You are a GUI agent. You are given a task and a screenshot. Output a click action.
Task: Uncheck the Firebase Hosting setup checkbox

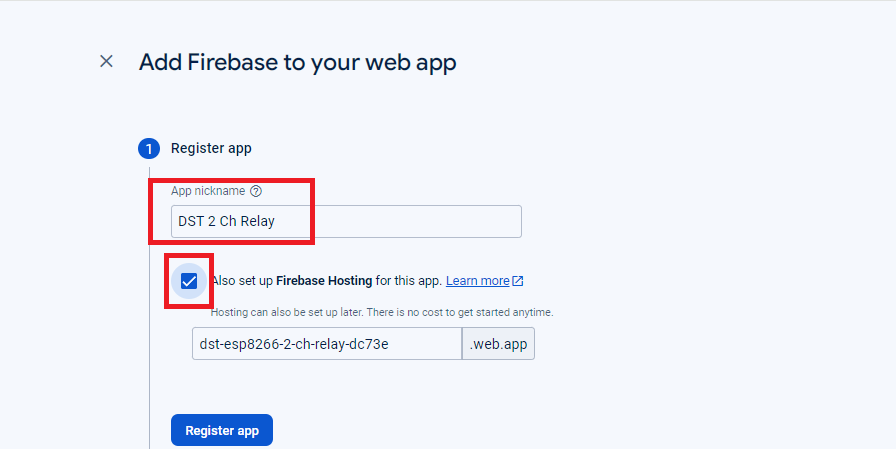pos(189,281)
